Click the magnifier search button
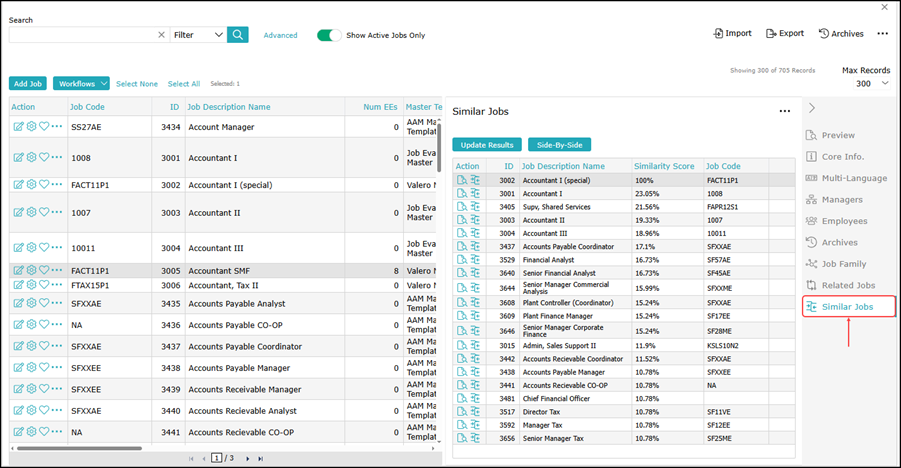 coord(238,35)
